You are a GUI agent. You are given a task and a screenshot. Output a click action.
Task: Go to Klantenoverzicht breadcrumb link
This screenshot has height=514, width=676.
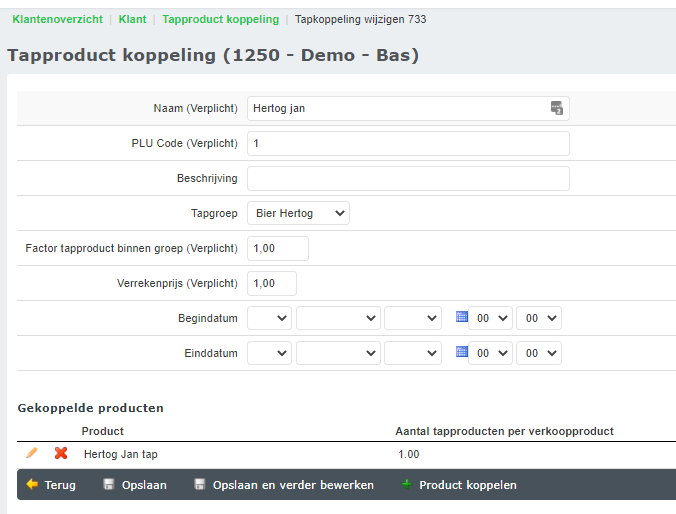57,19
